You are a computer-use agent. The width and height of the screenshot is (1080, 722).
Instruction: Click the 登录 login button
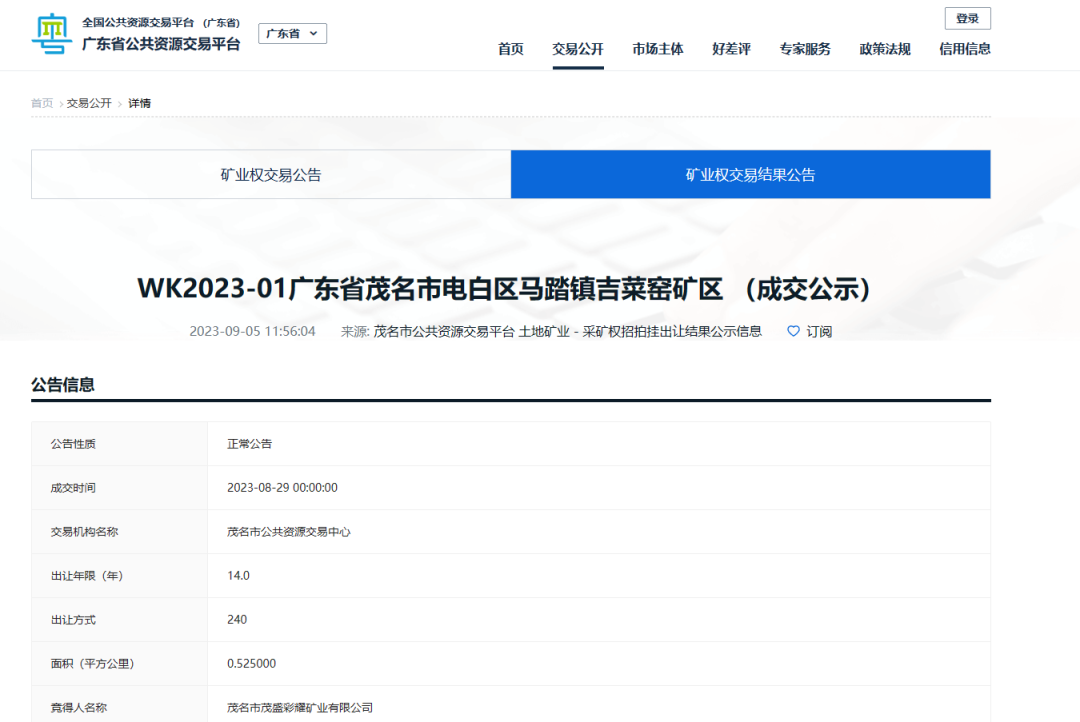pos(967,18)
